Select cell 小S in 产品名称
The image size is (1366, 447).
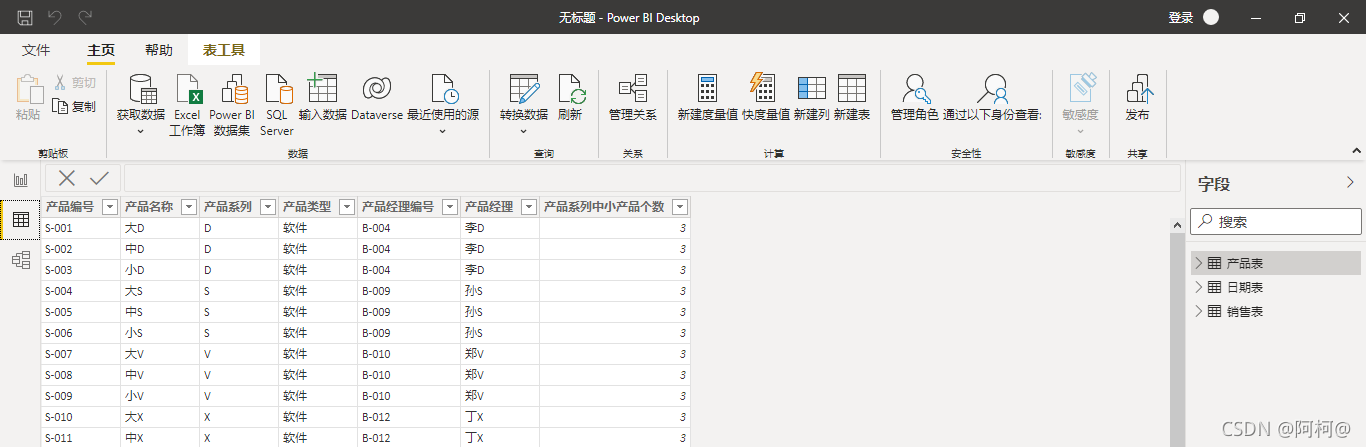pyautogui.click(x=160, y=333)
